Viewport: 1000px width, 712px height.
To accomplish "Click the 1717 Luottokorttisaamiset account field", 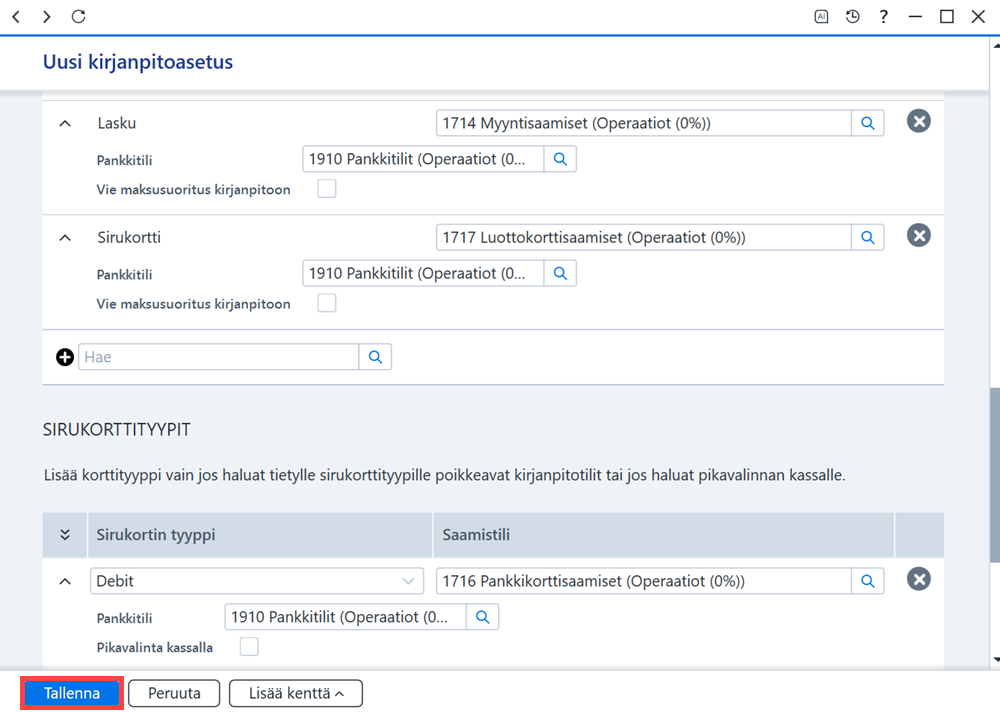I will click(x=643, y=237).
